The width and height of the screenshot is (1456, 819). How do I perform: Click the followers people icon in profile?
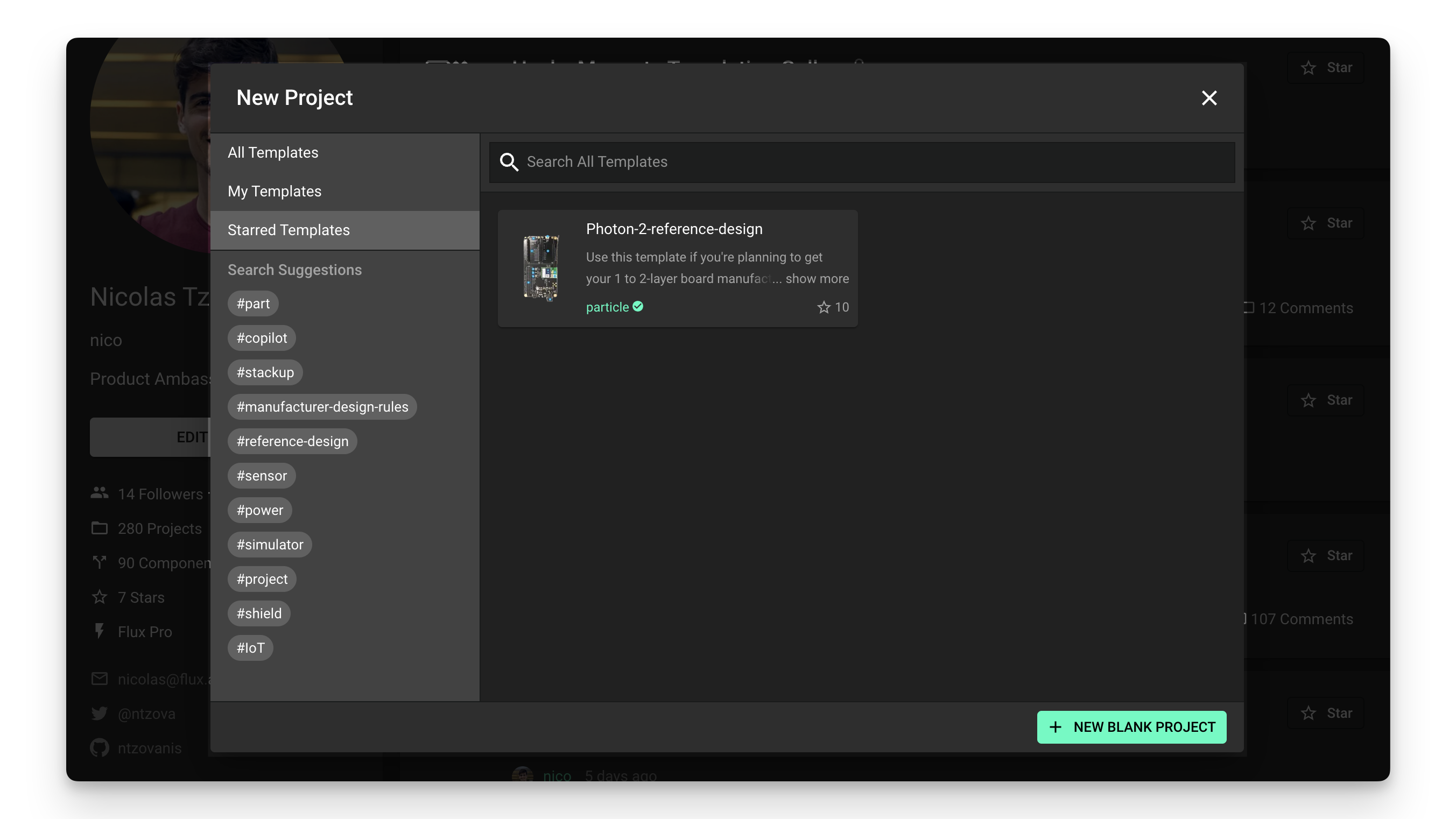[x=100, y=493]
